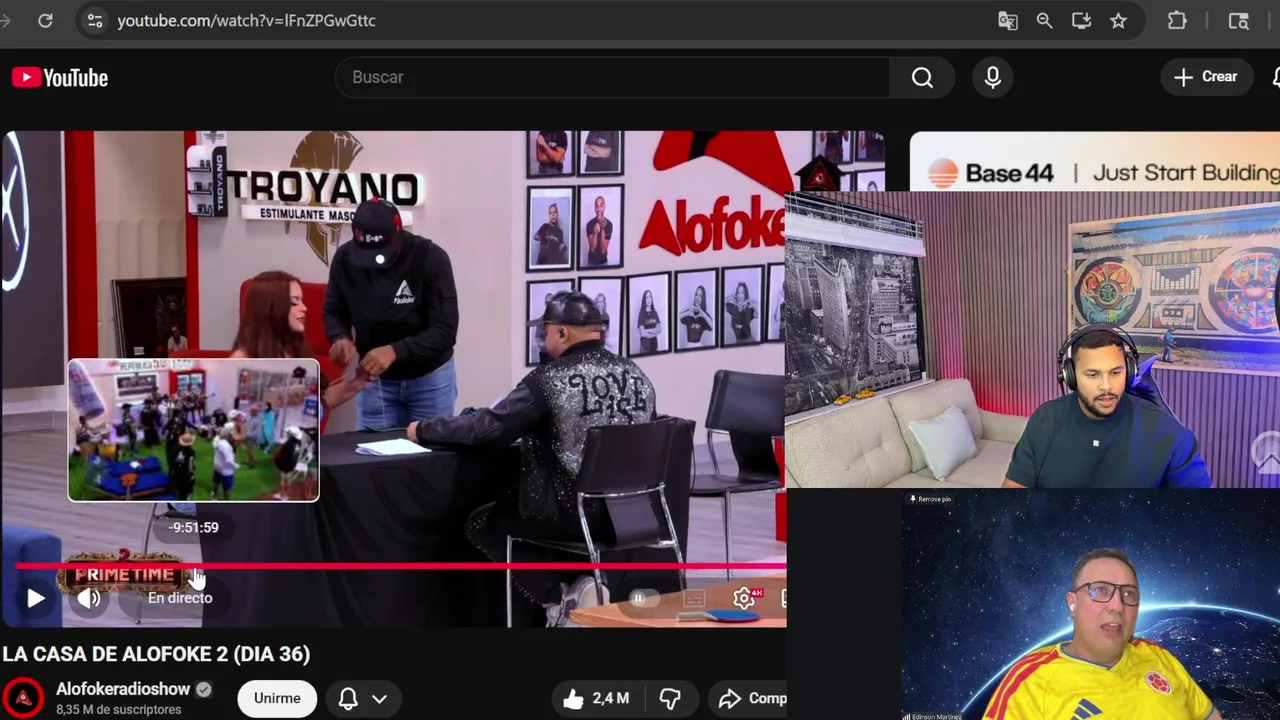Open browser extensions puzzle icon

pos(1177,20)
